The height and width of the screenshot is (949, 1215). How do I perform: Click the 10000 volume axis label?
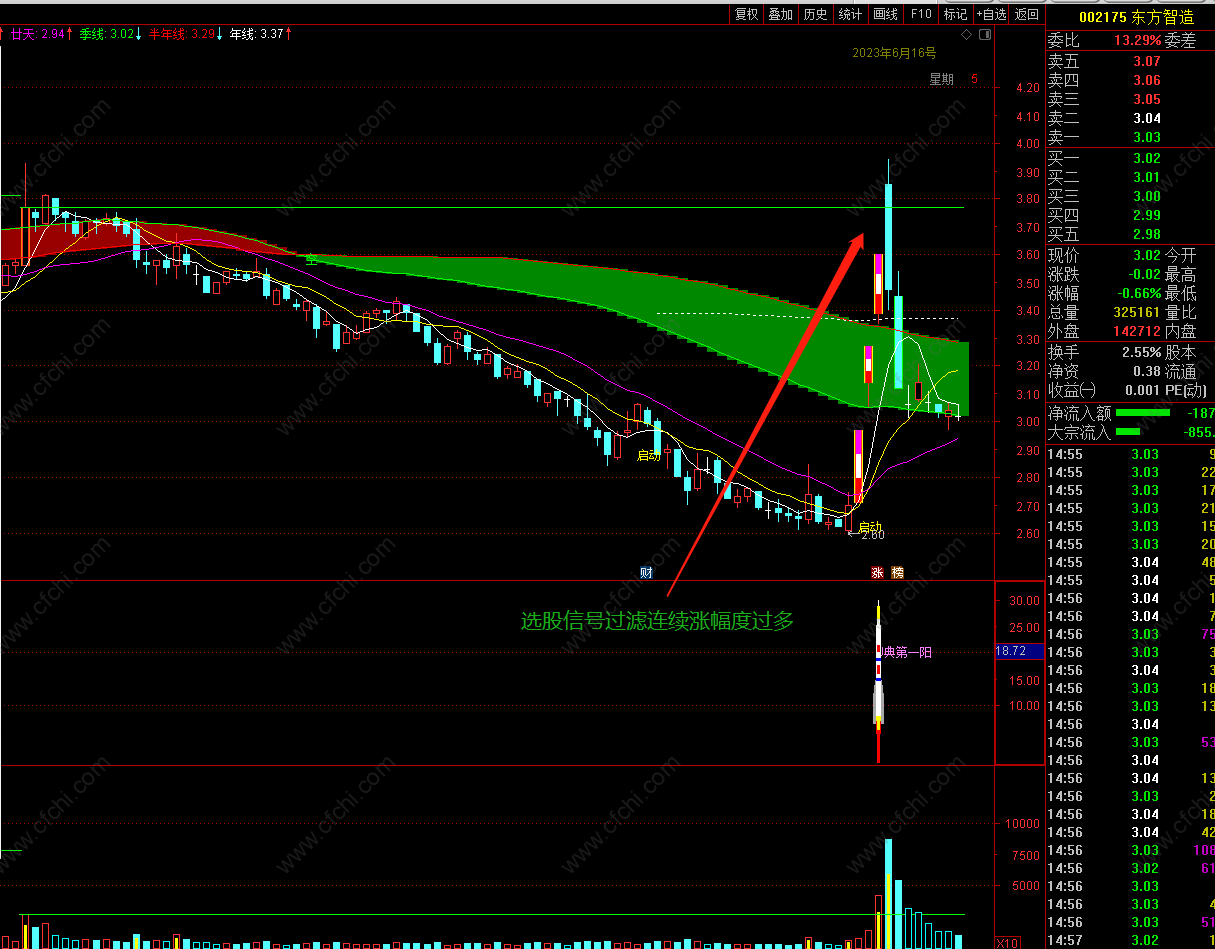click(x=1023, y=824)
